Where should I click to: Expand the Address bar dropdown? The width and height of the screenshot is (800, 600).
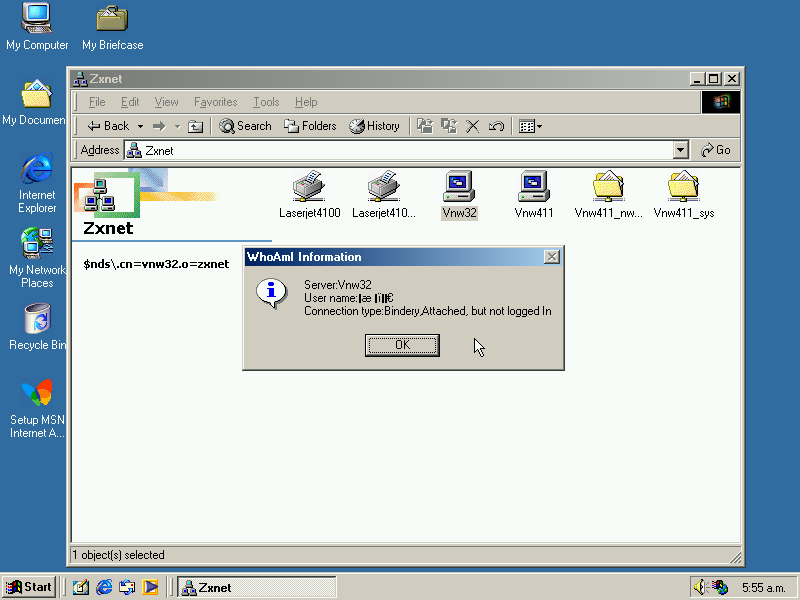pyautogui.click(x=680, y=150)
